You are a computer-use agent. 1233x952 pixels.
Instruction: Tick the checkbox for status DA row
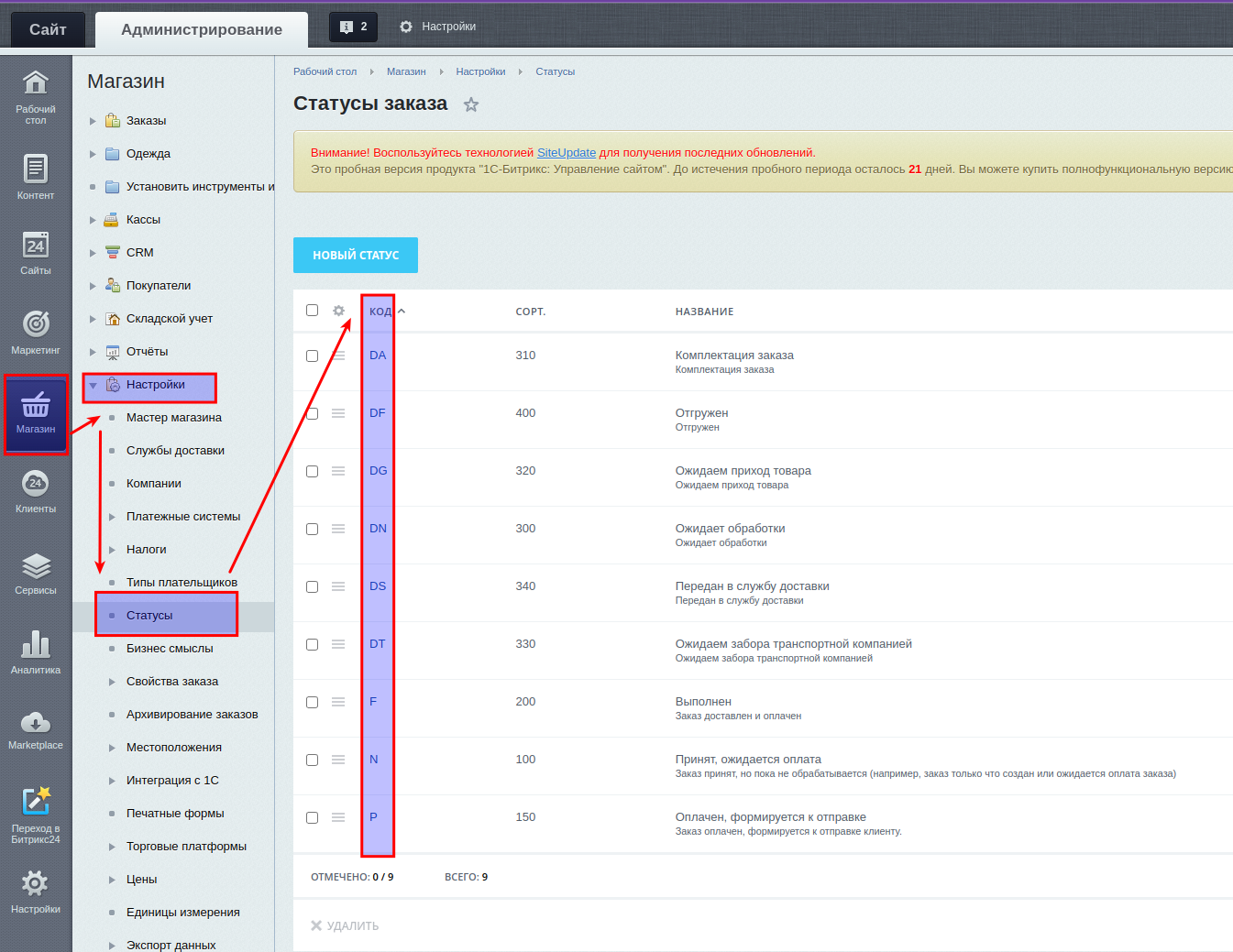[x=312, y=356]
